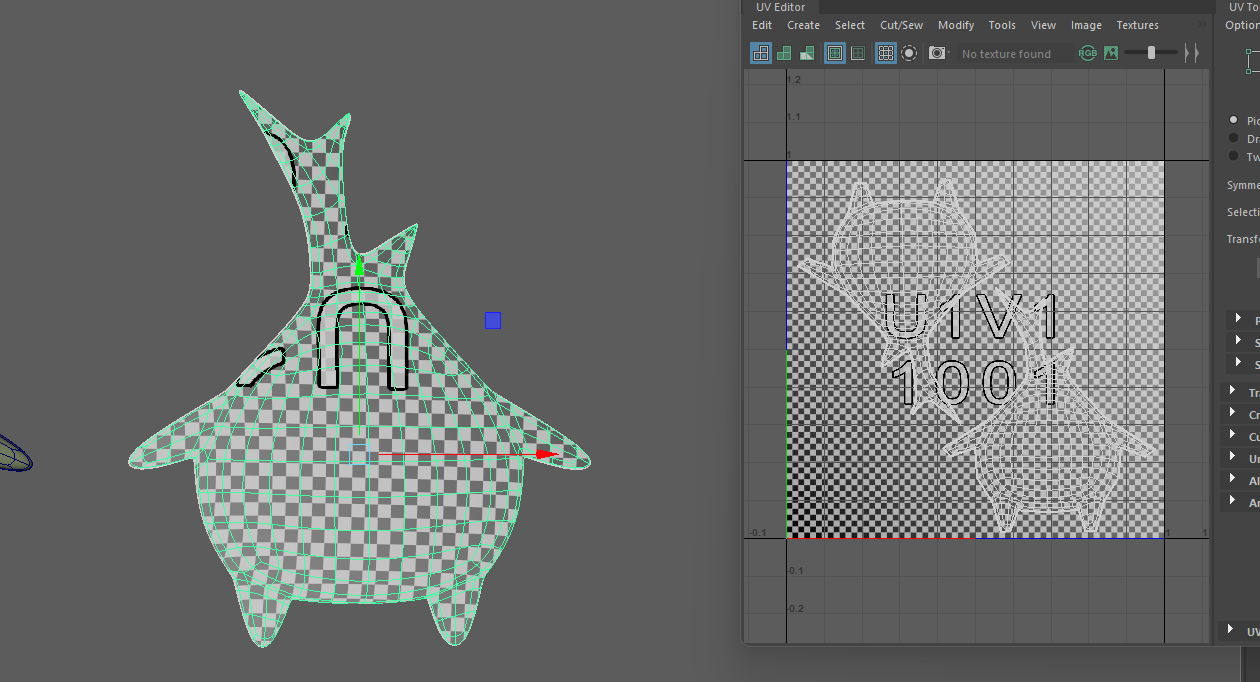Select the Pick radio button in UV Toolkit
This screenshot has height=682, width=1260.
1234,120
